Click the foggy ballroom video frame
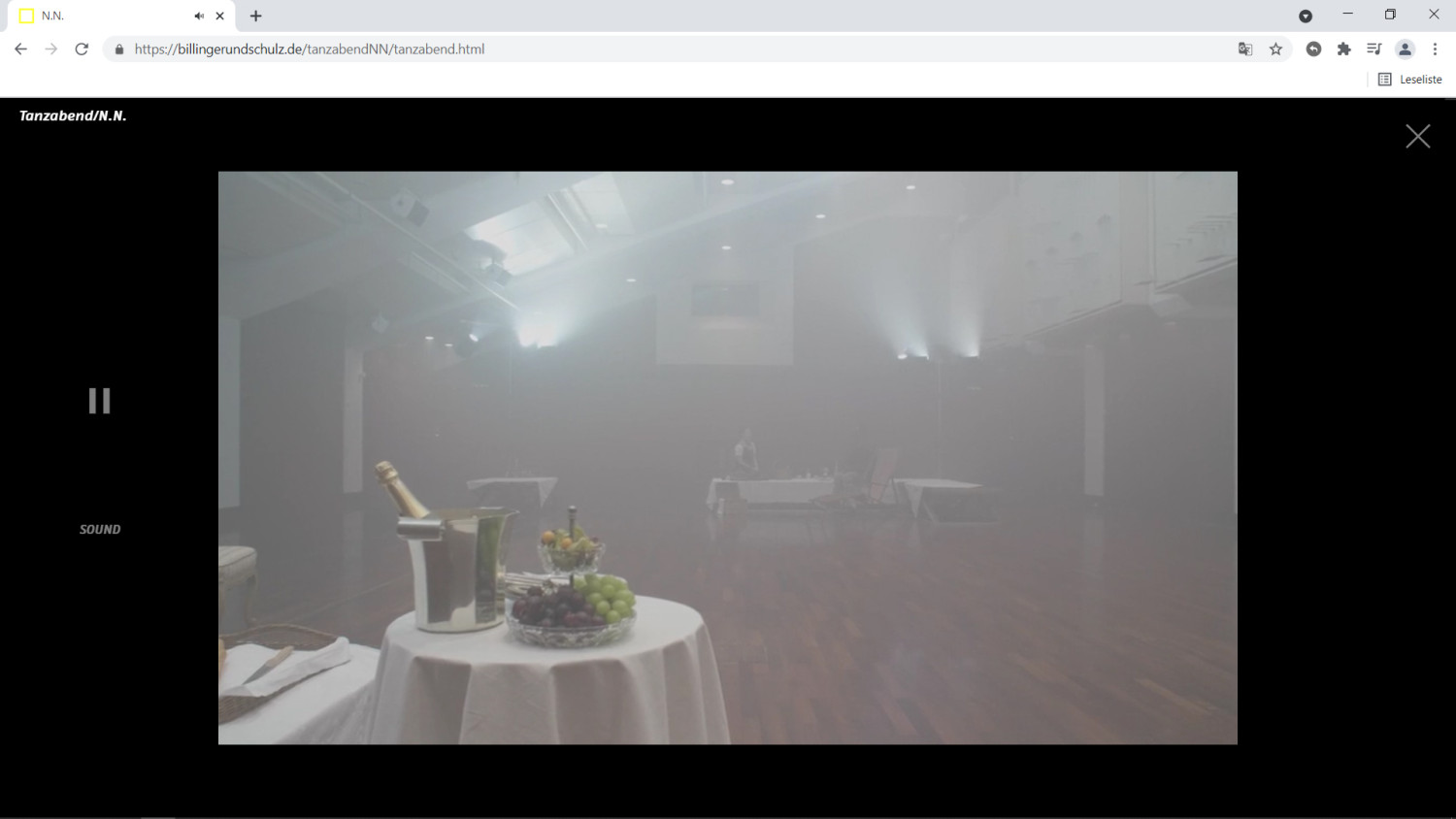The width and height of the screenshot is (1456, 819). (727, 458)
